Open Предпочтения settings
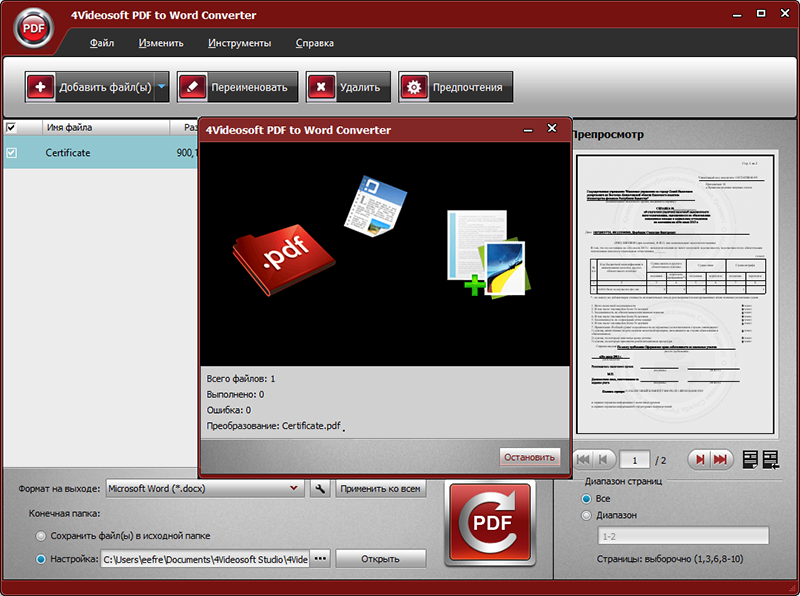The image size is (800, 596). click(456, 87)
